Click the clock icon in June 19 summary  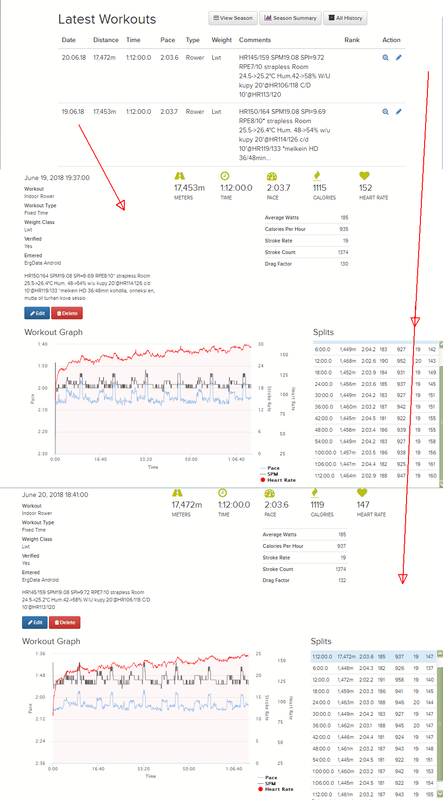pos(225,176)
